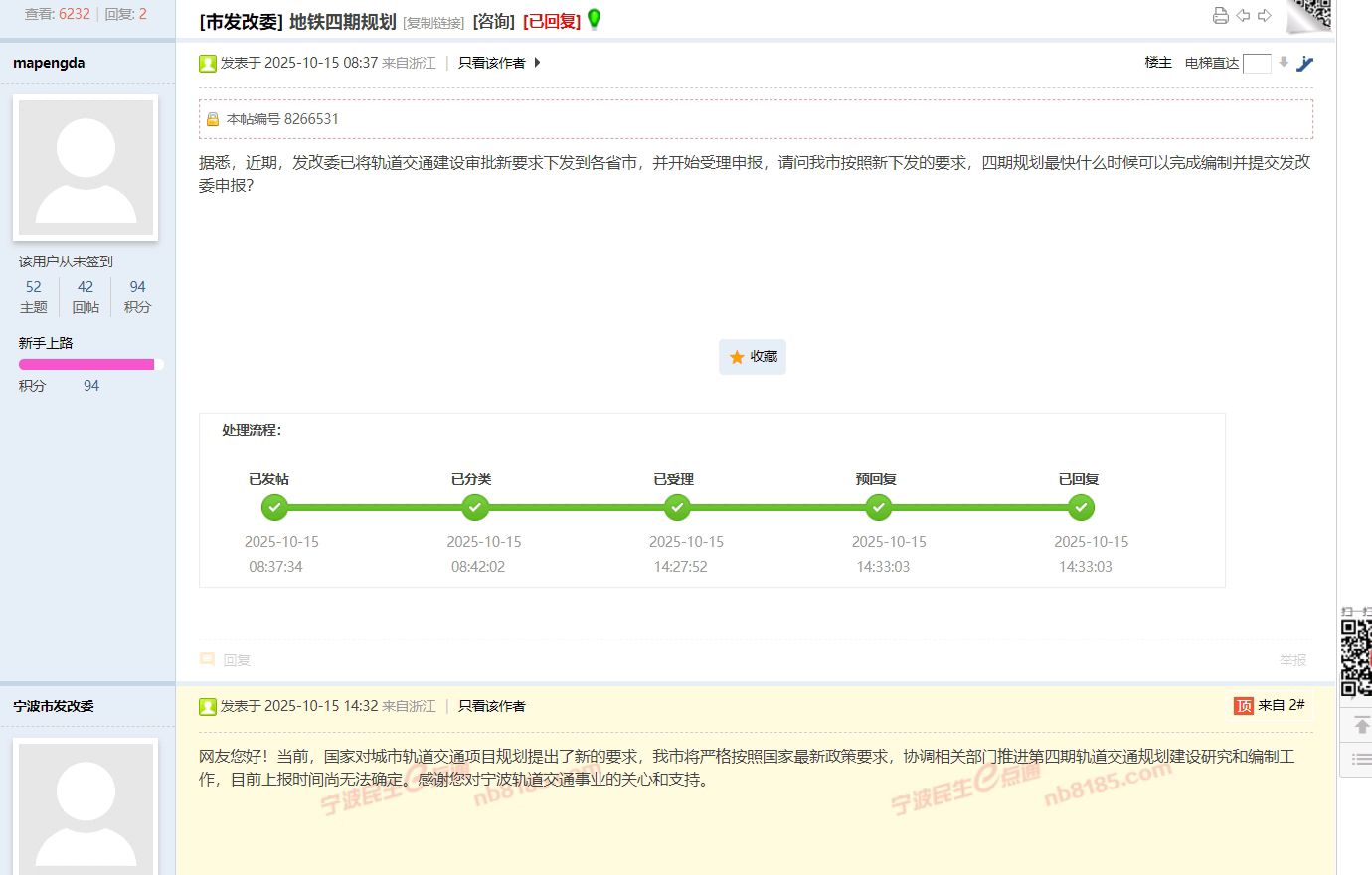1372x875 pixels.
Task: Click the back-to-top arrow on right sidebar
Action: click(x=1361, y=725)
